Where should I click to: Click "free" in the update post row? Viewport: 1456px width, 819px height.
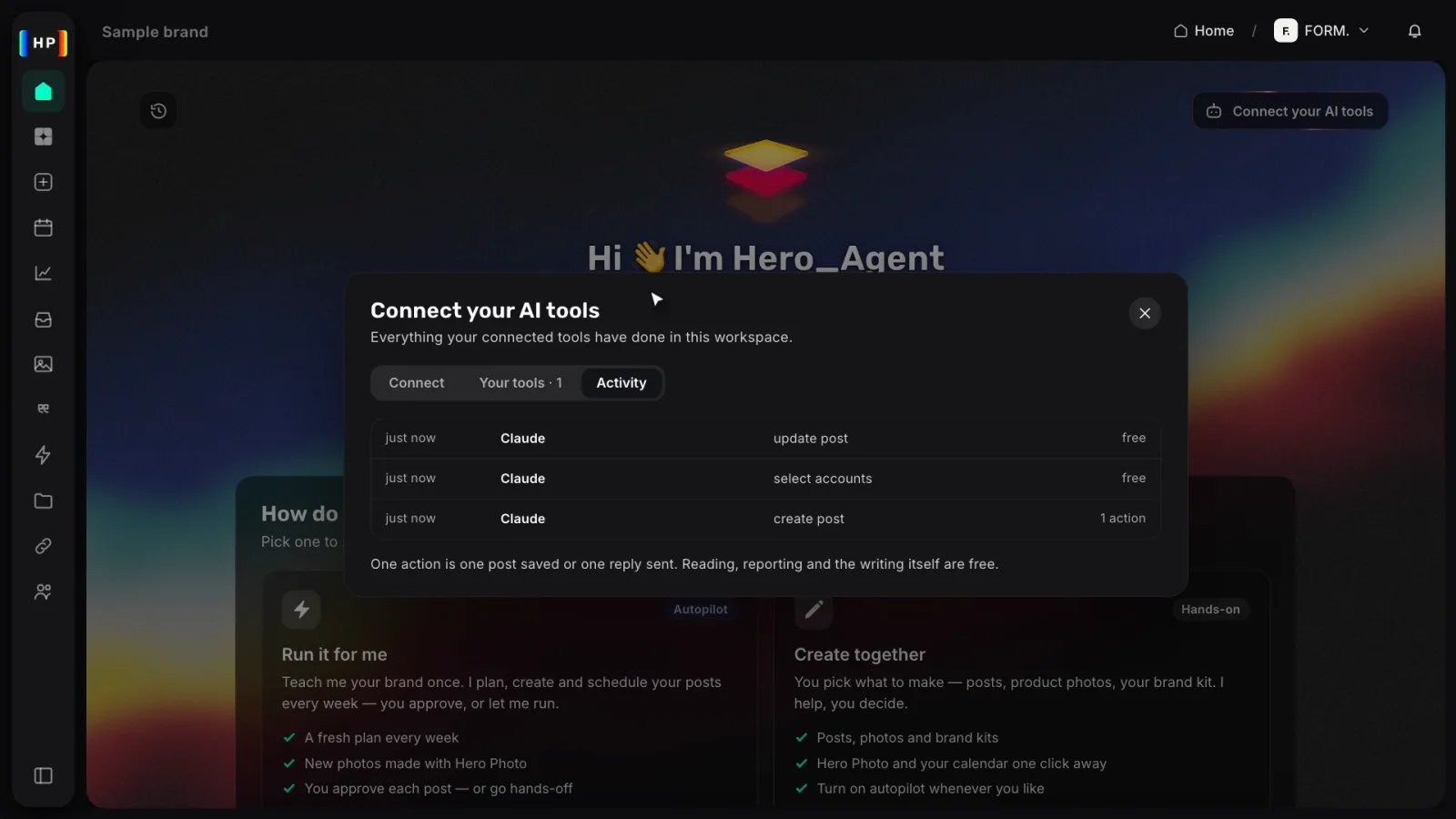1134,438
